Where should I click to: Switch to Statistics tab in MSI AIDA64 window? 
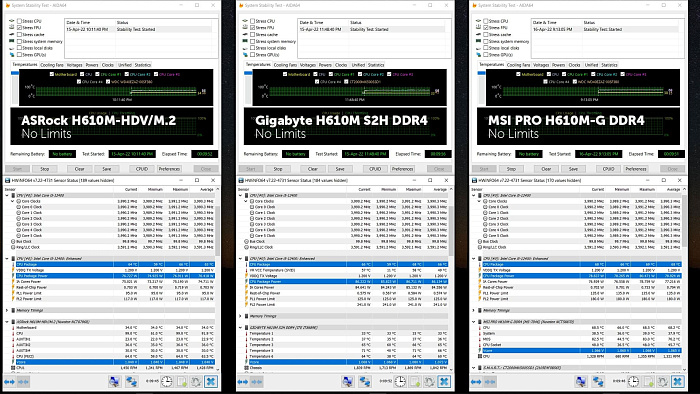tap(609, 65)
